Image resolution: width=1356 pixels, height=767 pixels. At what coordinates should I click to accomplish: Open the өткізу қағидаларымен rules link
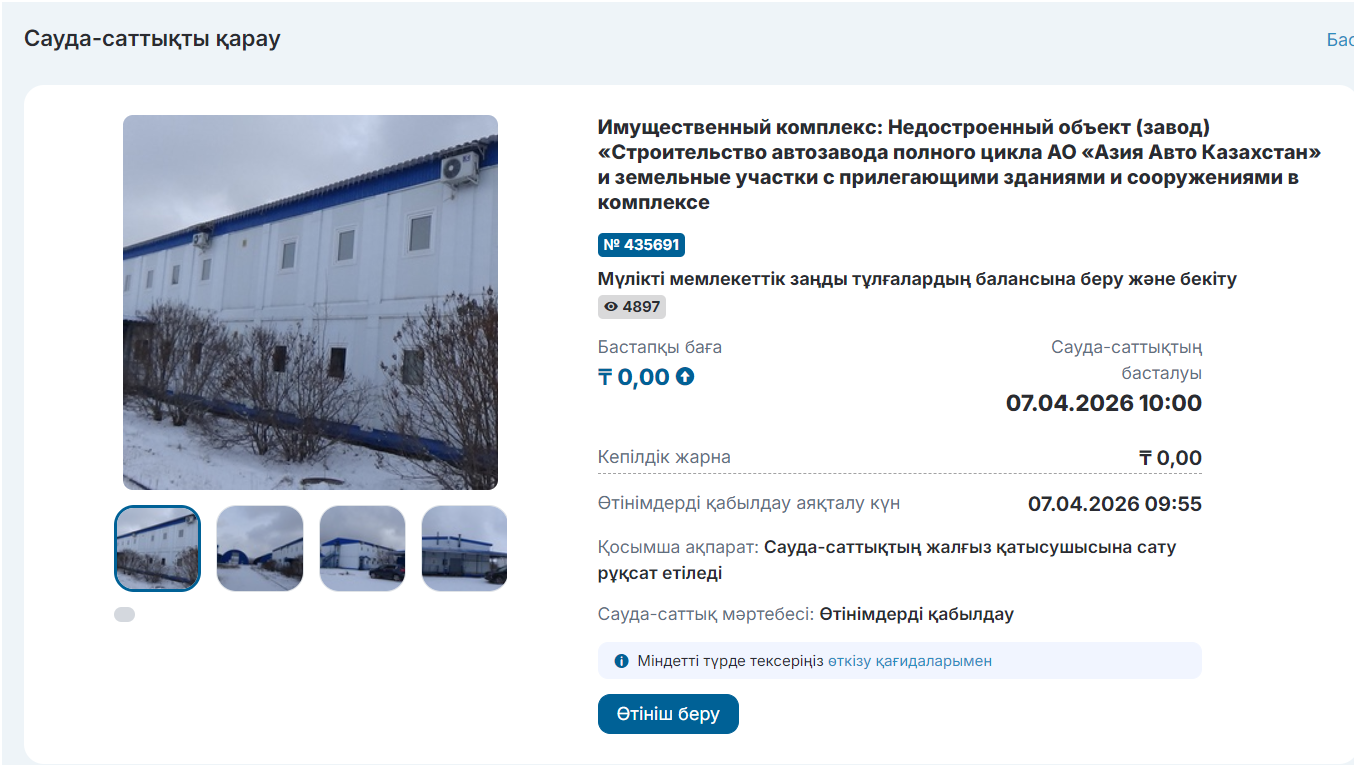(x=910, y=661)
